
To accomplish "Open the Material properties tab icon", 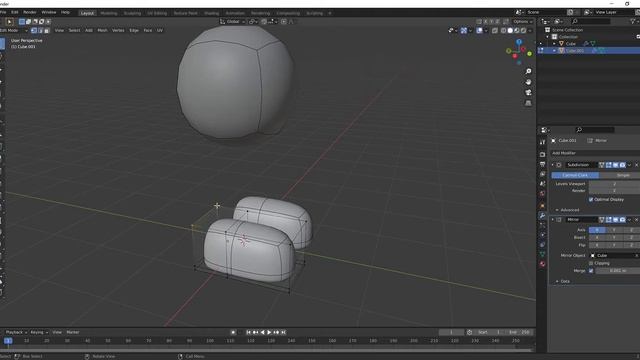I will tap(542, 264).
